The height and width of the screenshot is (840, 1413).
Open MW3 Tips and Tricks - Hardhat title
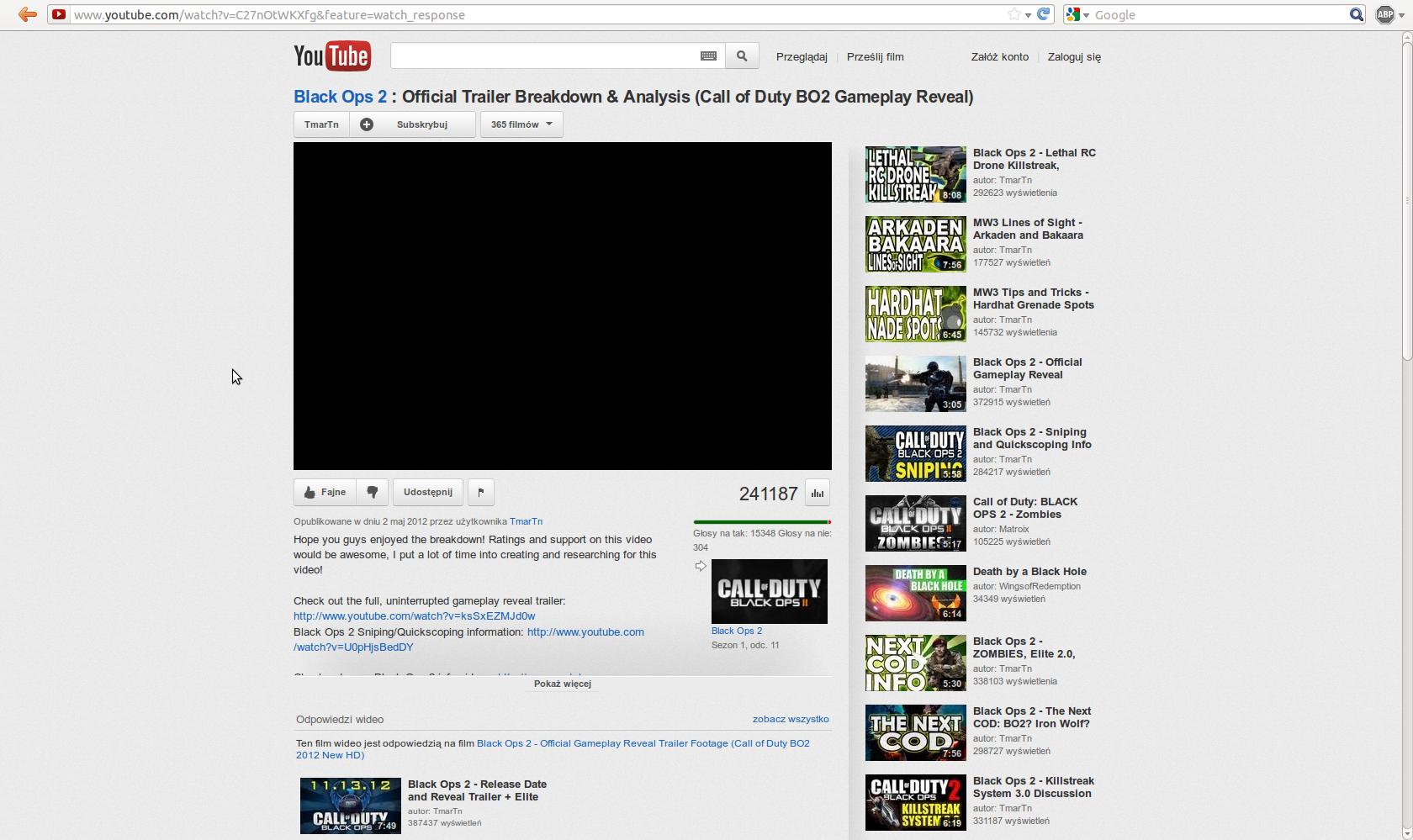point(1034,298)
